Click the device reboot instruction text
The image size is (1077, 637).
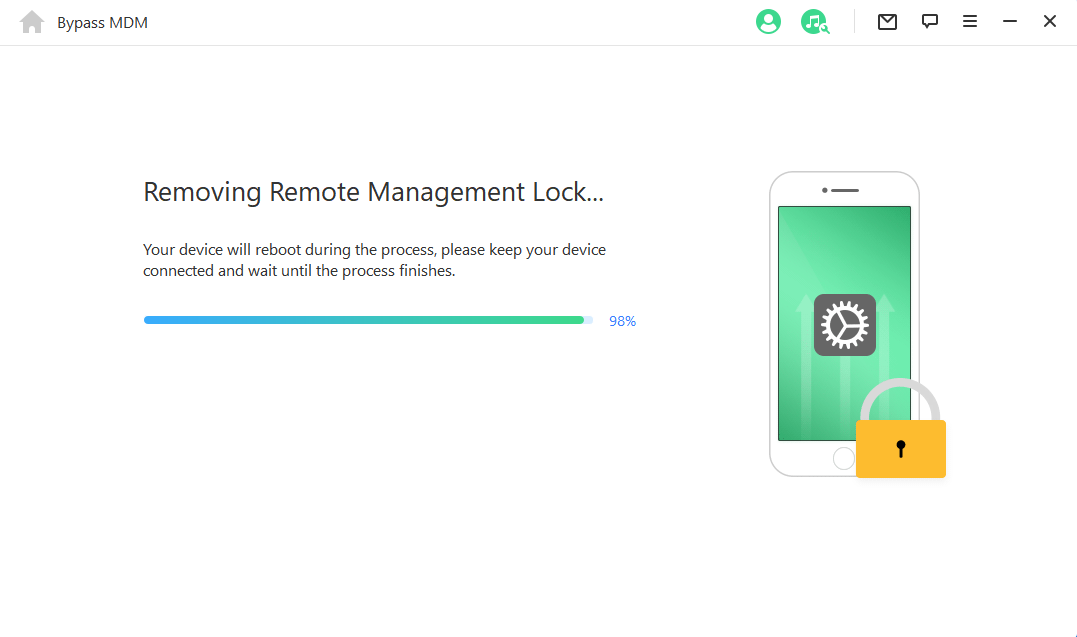click(374, 260)
